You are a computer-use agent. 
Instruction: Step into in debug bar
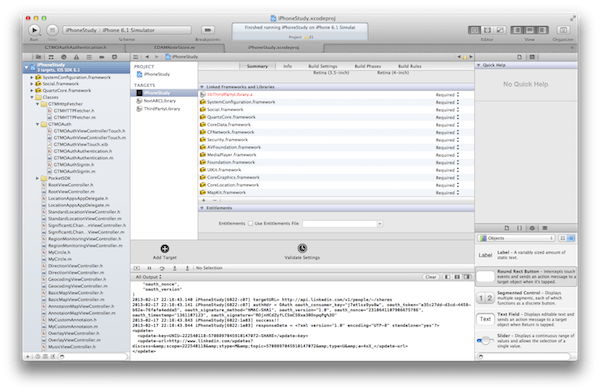(174, 268)
